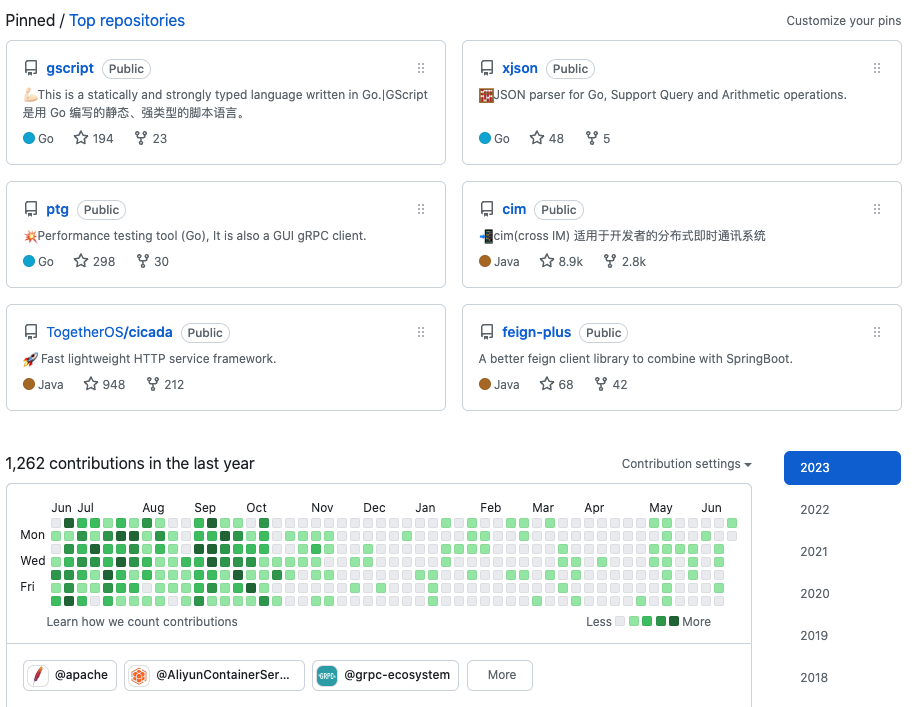The width and height of the screenshot is (922, 707).
Task: Click the Jun month label at graph start
Action: pos(62,508)
